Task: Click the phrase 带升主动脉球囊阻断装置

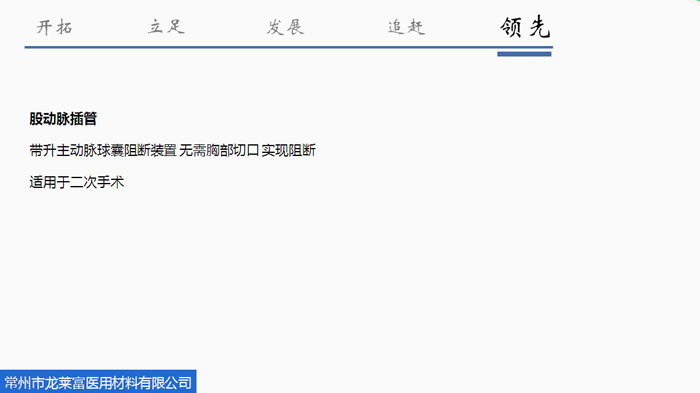Action: 103,151
